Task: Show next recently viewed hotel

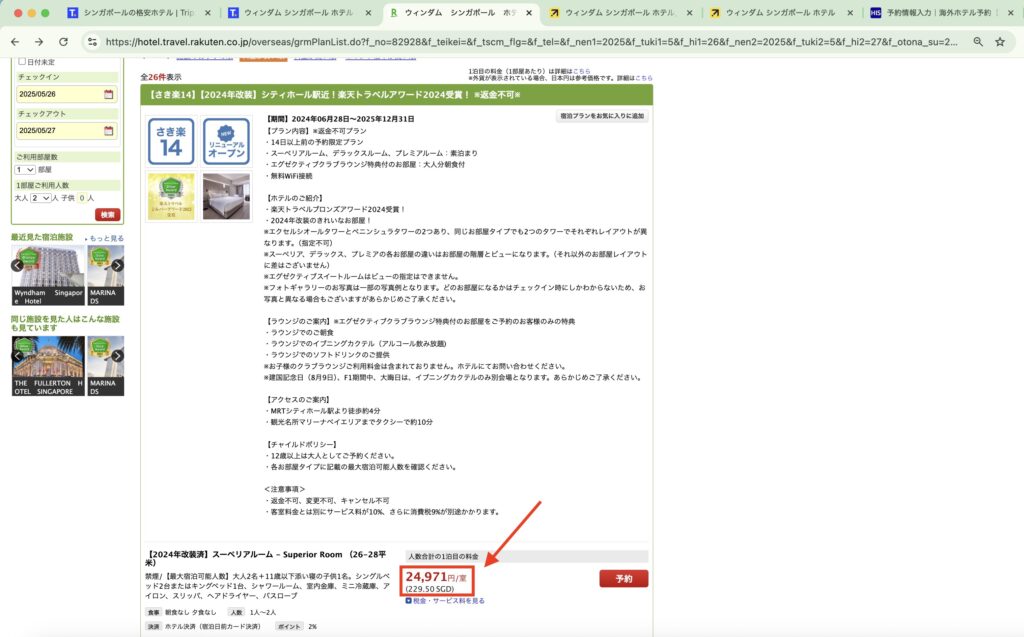Action: pos(117,265)
